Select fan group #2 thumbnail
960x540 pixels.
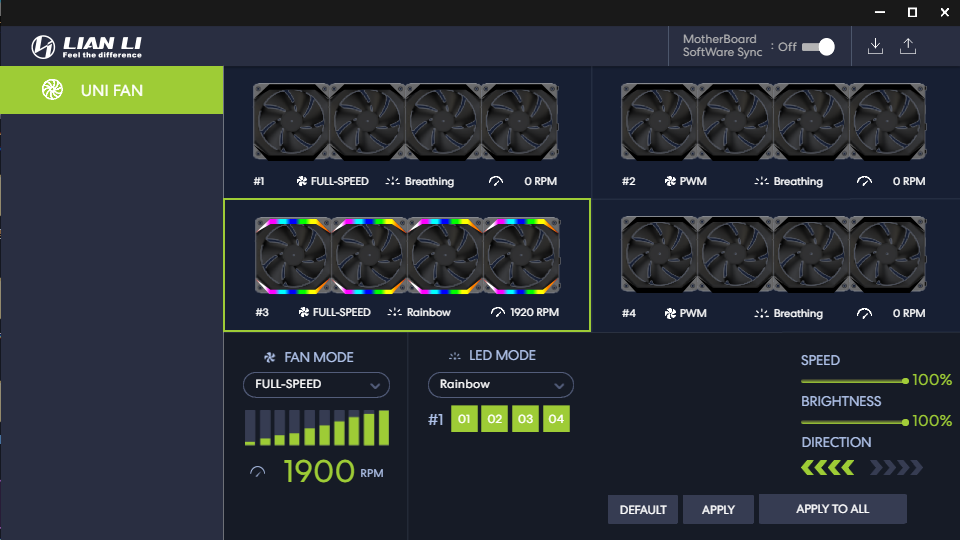coord(773,122)
